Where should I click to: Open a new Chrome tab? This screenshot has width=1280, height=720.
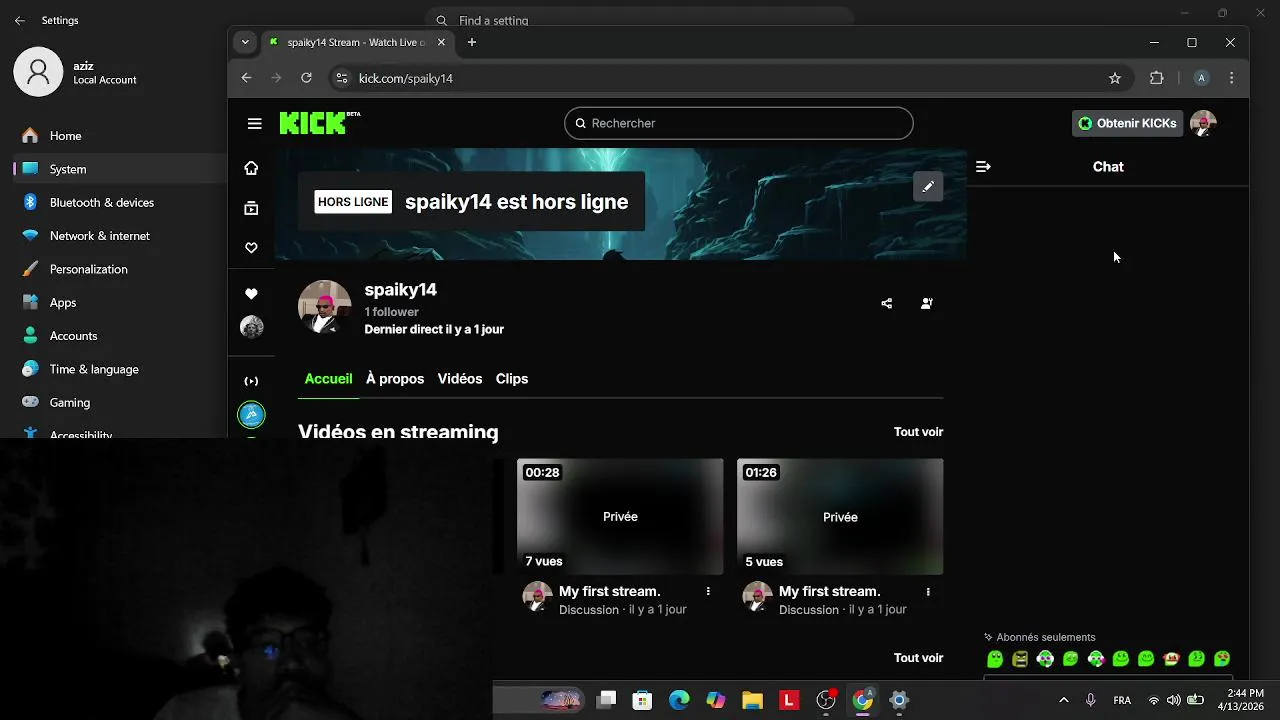coord(472,42)
